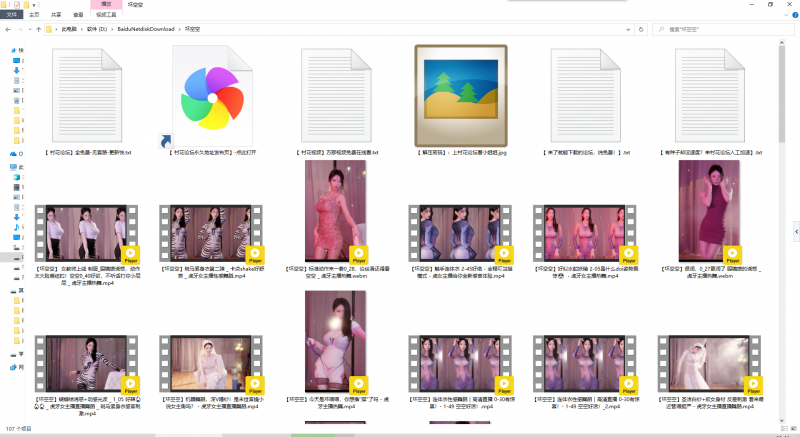The width and height of the screenshot is (800, 437).
Task: Open the 查看 (View) ribbon tab
Action: (x=77, y=16)
